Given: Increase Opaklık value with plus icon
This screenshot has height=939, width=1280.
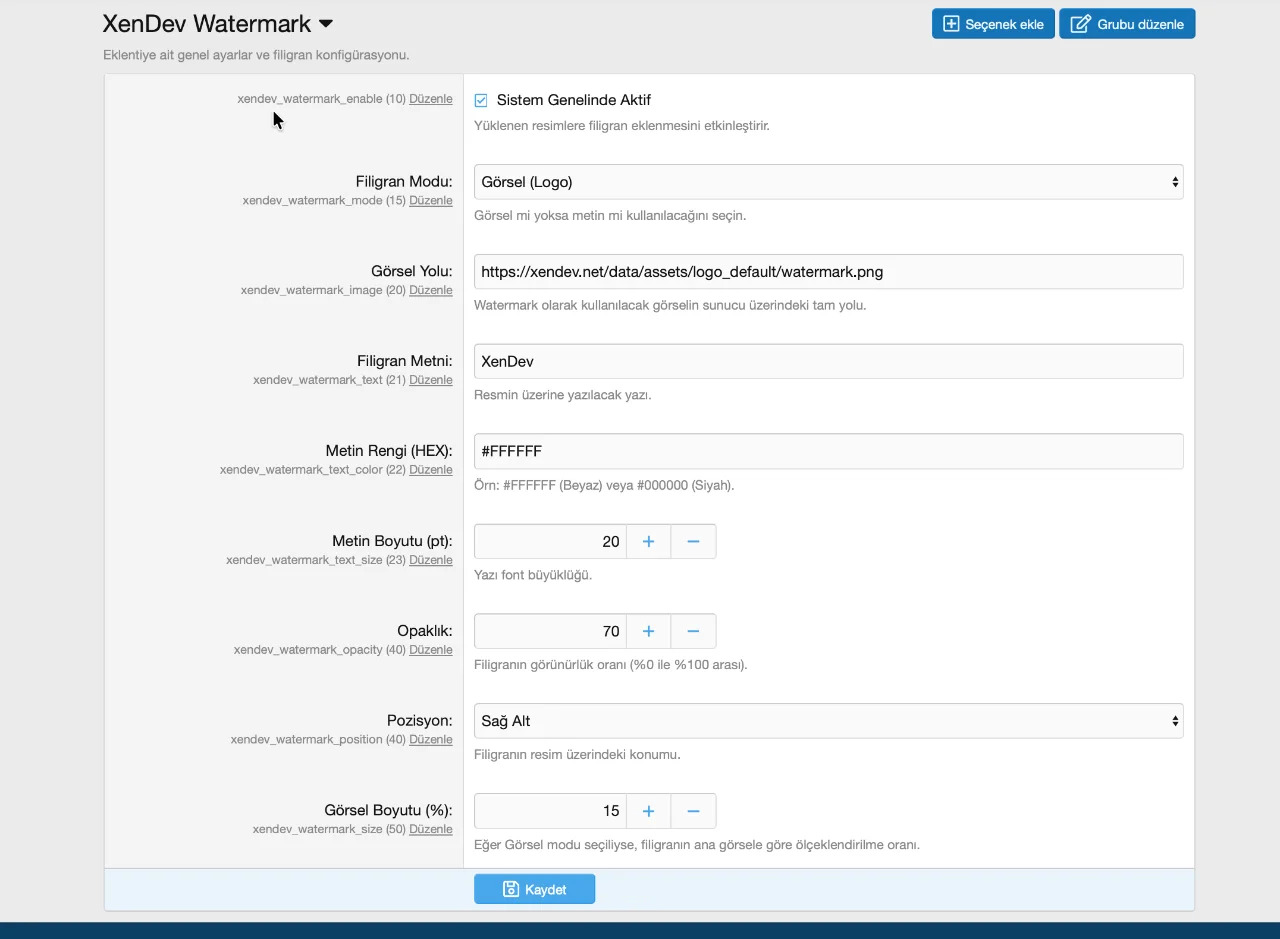Looking at the screenshot, I should pyautogui.click(x=648, y=631).
